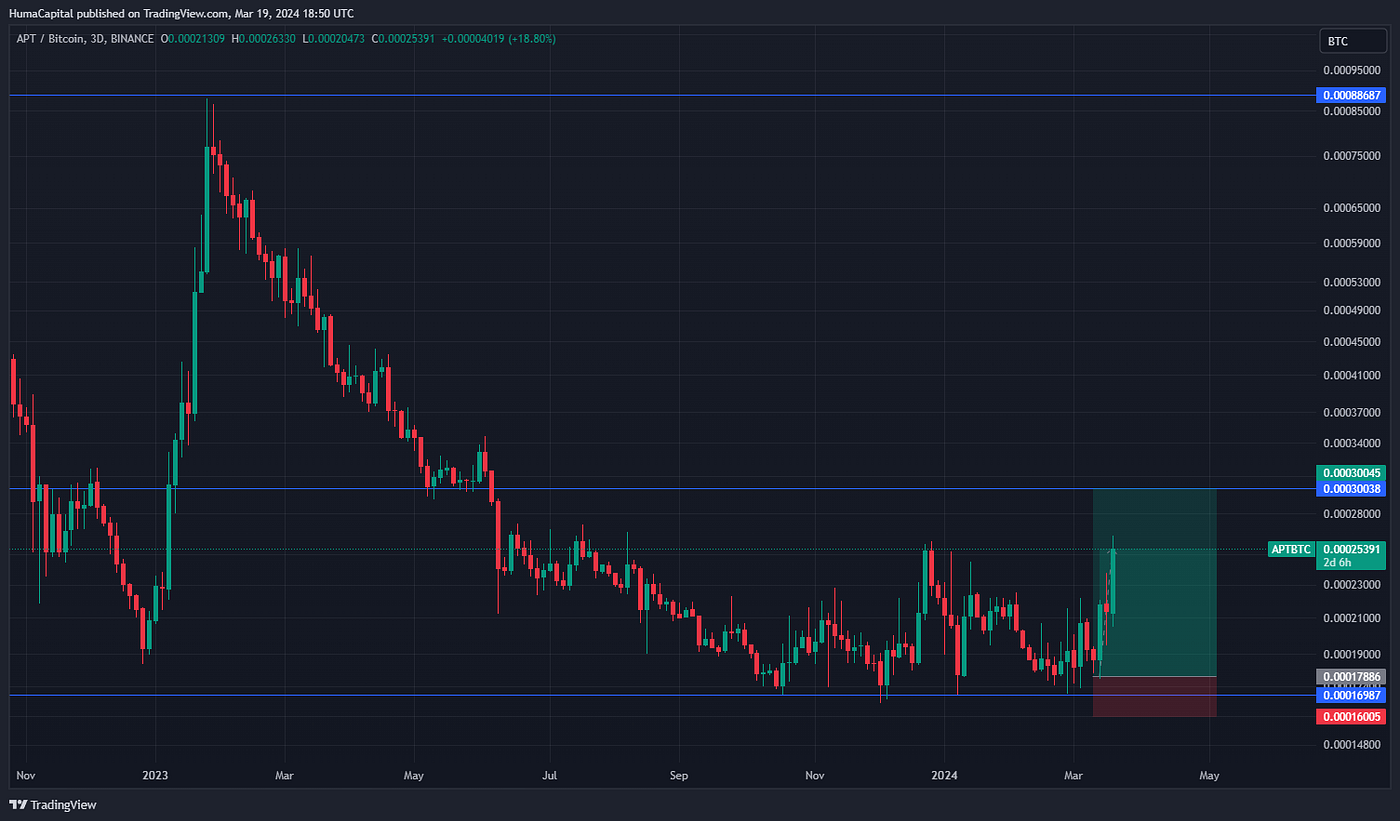The height and width of the screenshot is (821, 1400).
Task: Click the 0.00041000 price axis label
Action: tap(1352, 375)
